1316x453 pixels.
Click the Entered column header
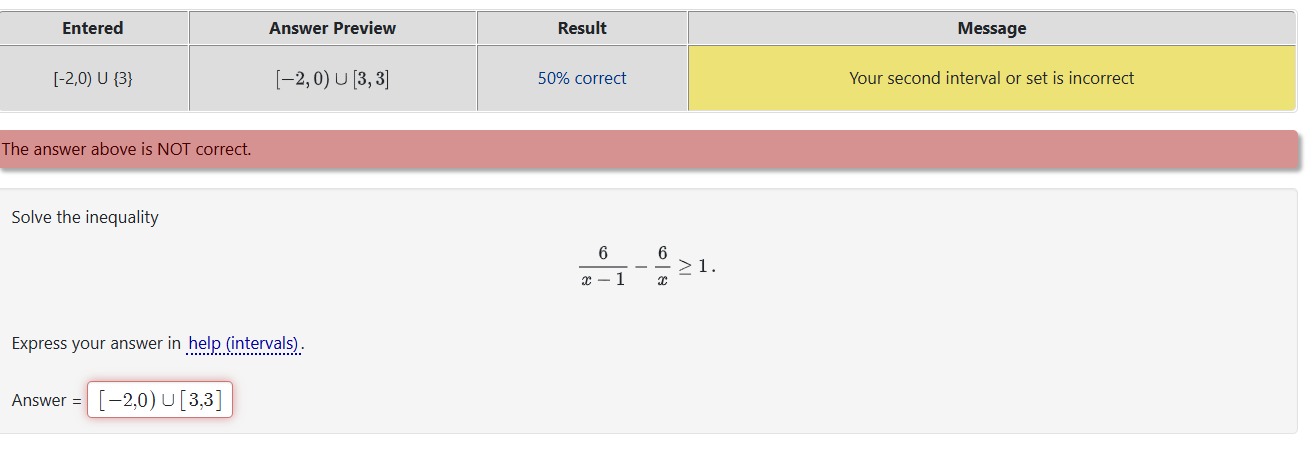click(93, 28)
